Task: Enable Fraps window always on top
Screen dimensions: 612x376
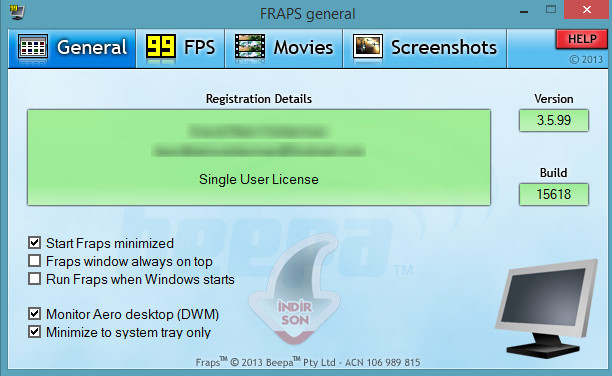Action: 34,260
